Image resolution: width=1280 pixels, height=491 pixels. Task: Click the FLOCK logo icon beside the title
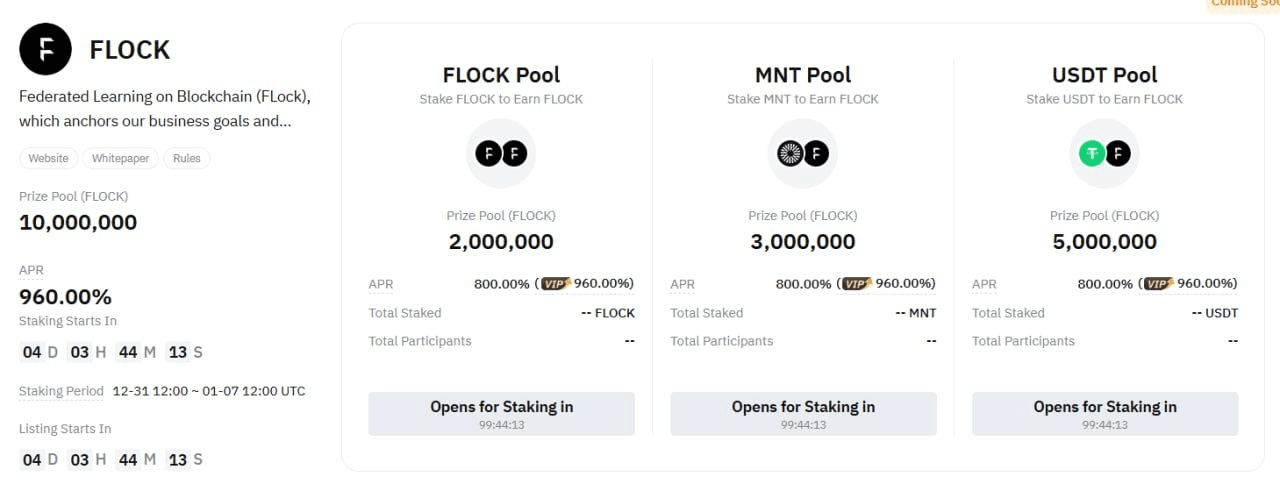pyautogui.click(x=45, y=49)
